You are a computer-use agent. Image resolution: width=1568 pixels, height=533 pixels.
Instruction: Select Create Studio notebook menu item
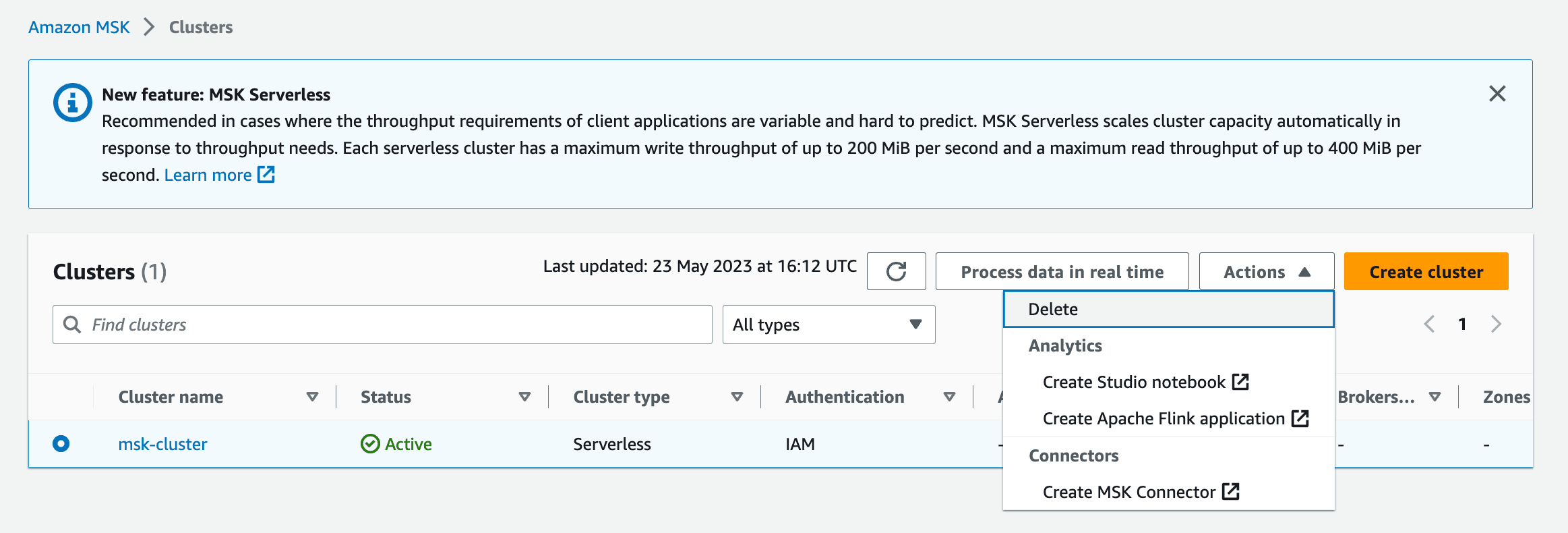pos(1145,382)
